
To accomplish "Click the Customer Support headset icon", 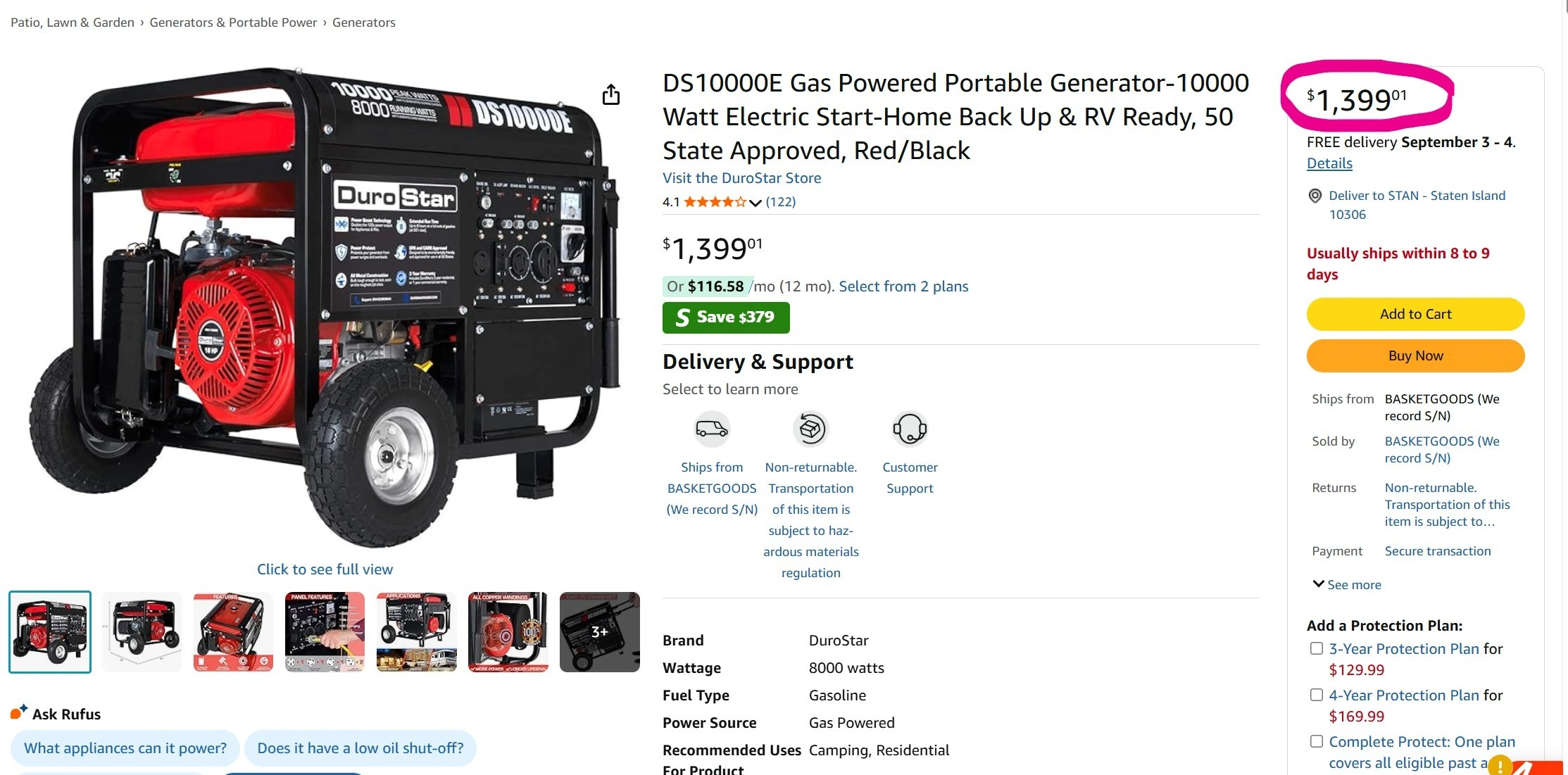I will tap(910, 429).
